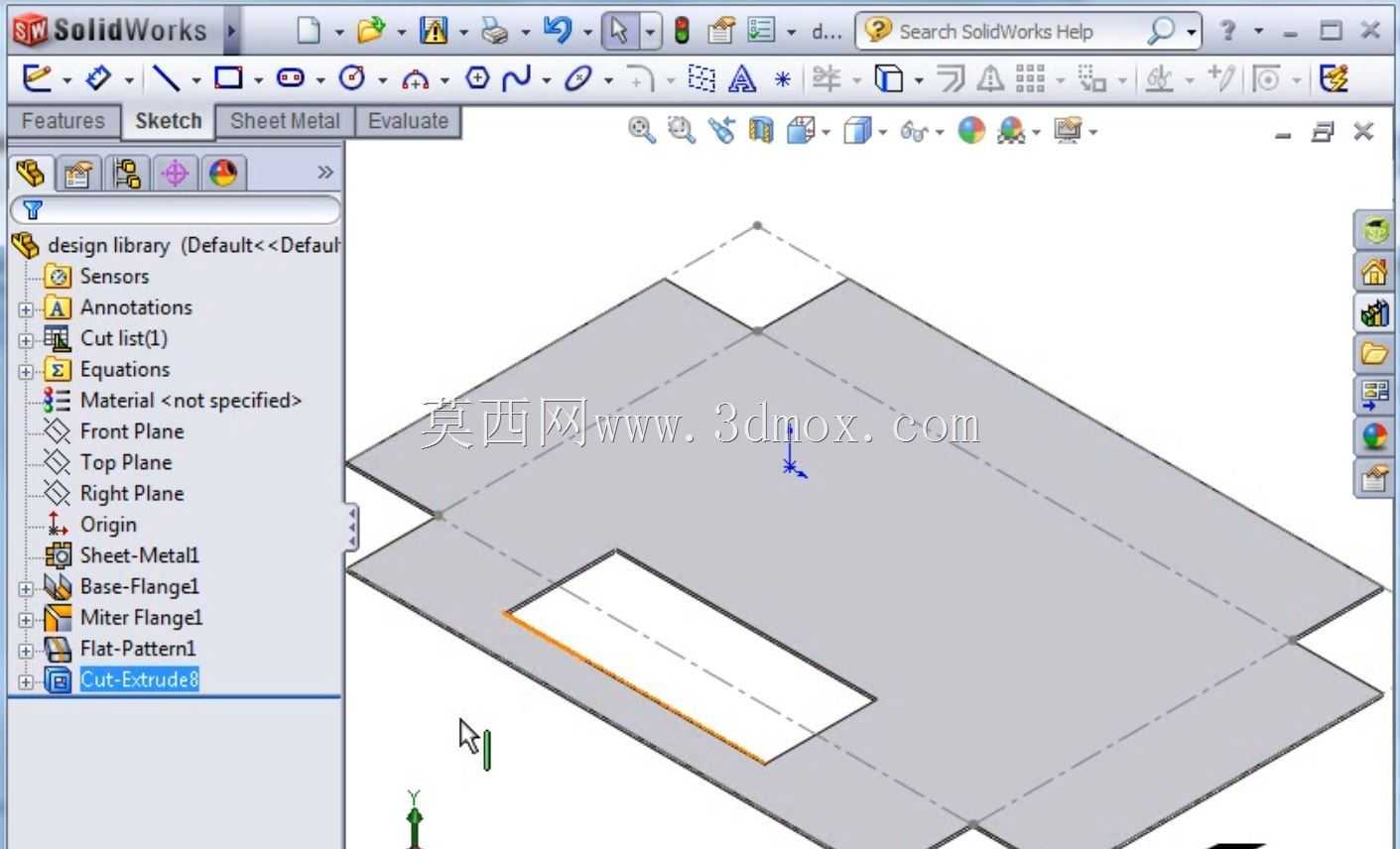Image resolution: width=1400 pixels, height=849 pixels.
Task: Expand the Miter Flange1 feature
Action: 26,620
